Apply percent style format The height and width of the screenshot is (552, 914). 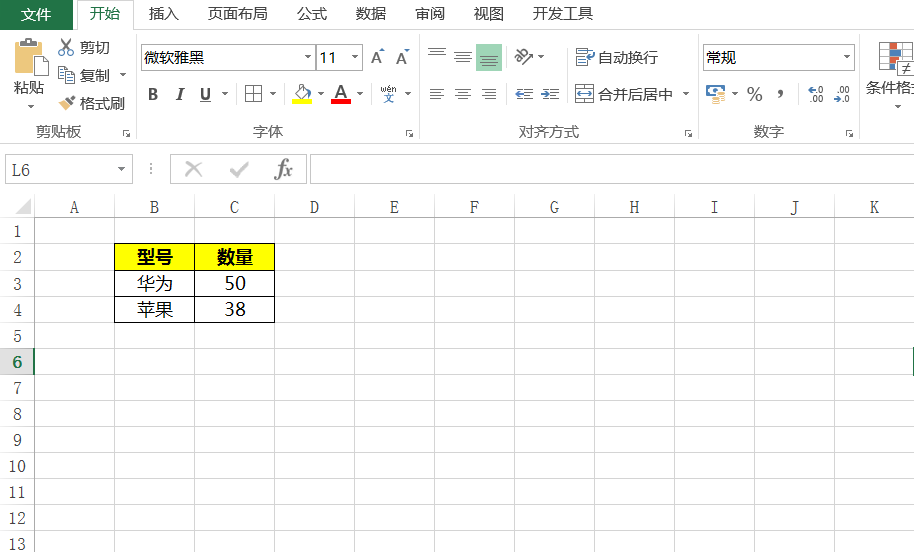755,94
